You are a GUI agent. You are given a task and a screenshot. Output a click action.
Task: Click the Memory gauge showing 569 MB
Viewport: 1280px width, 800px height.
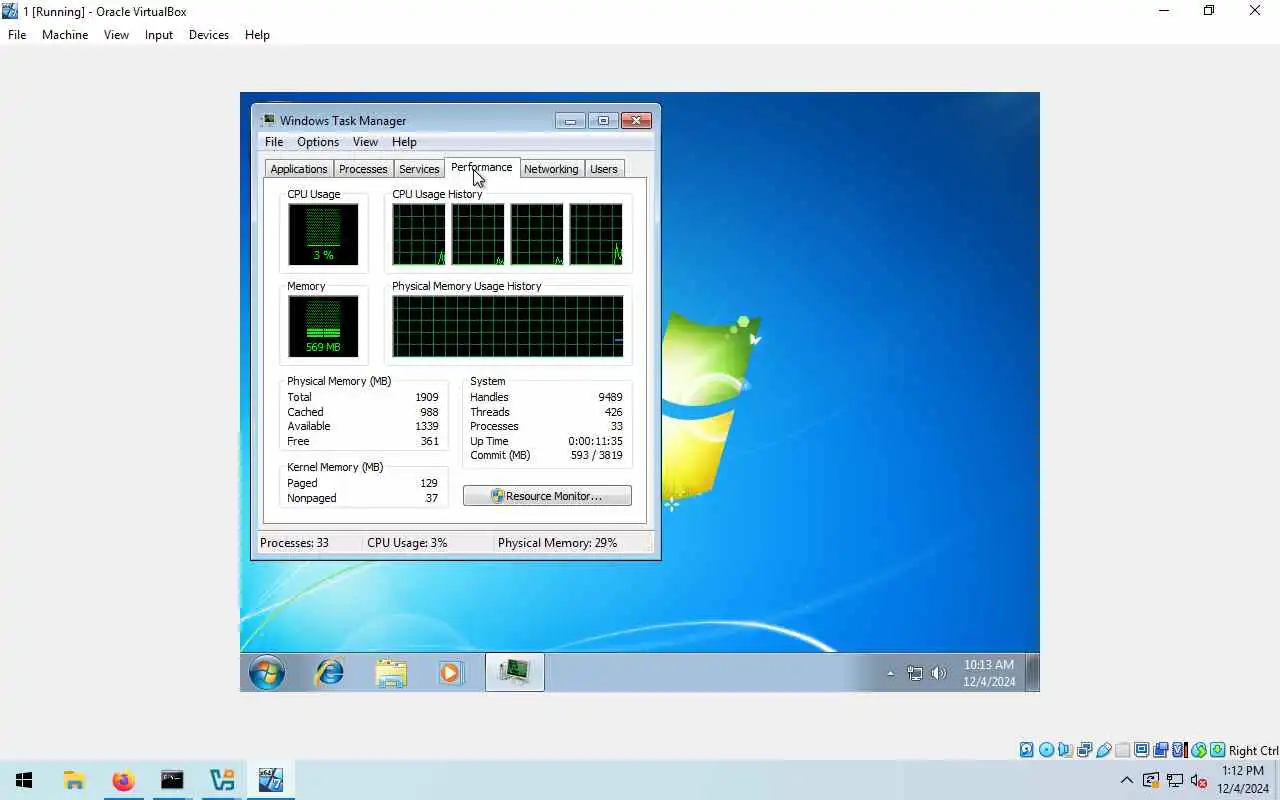pyautogui.click(x=323, y=326)
